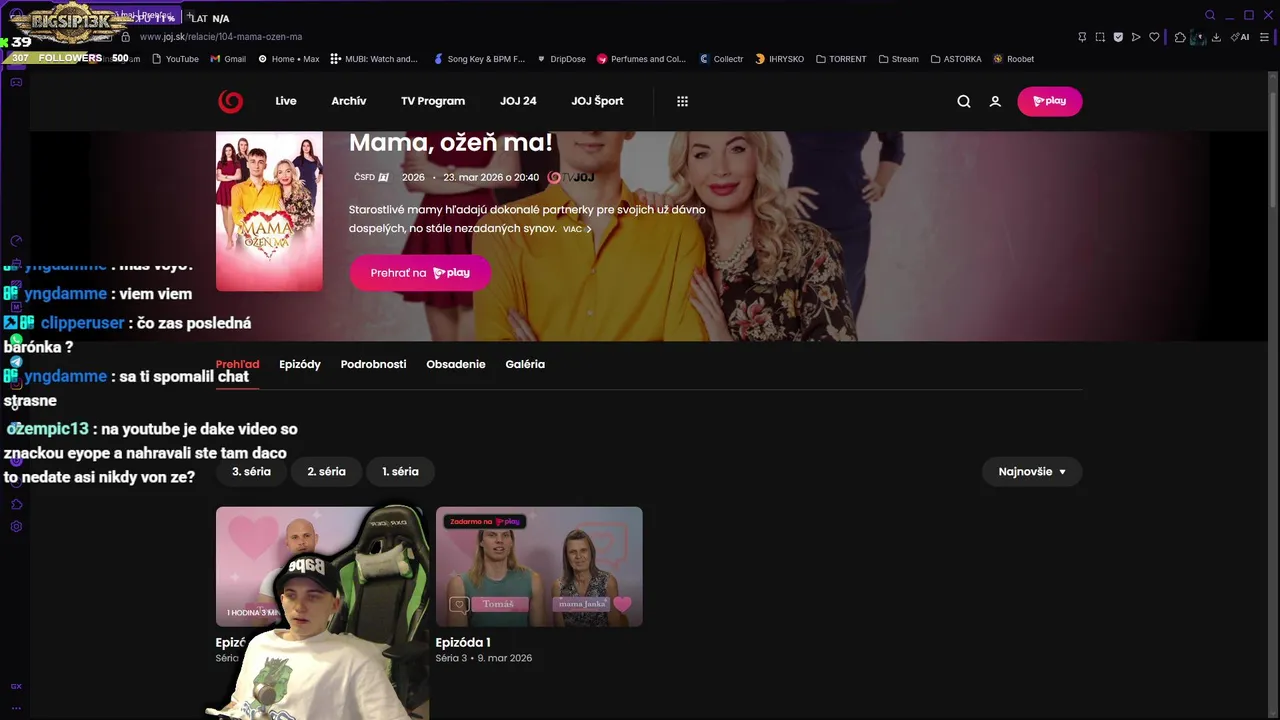Select the 2. séria filter
Viewport: 1280px width, 720px height.
coord(326,472)
